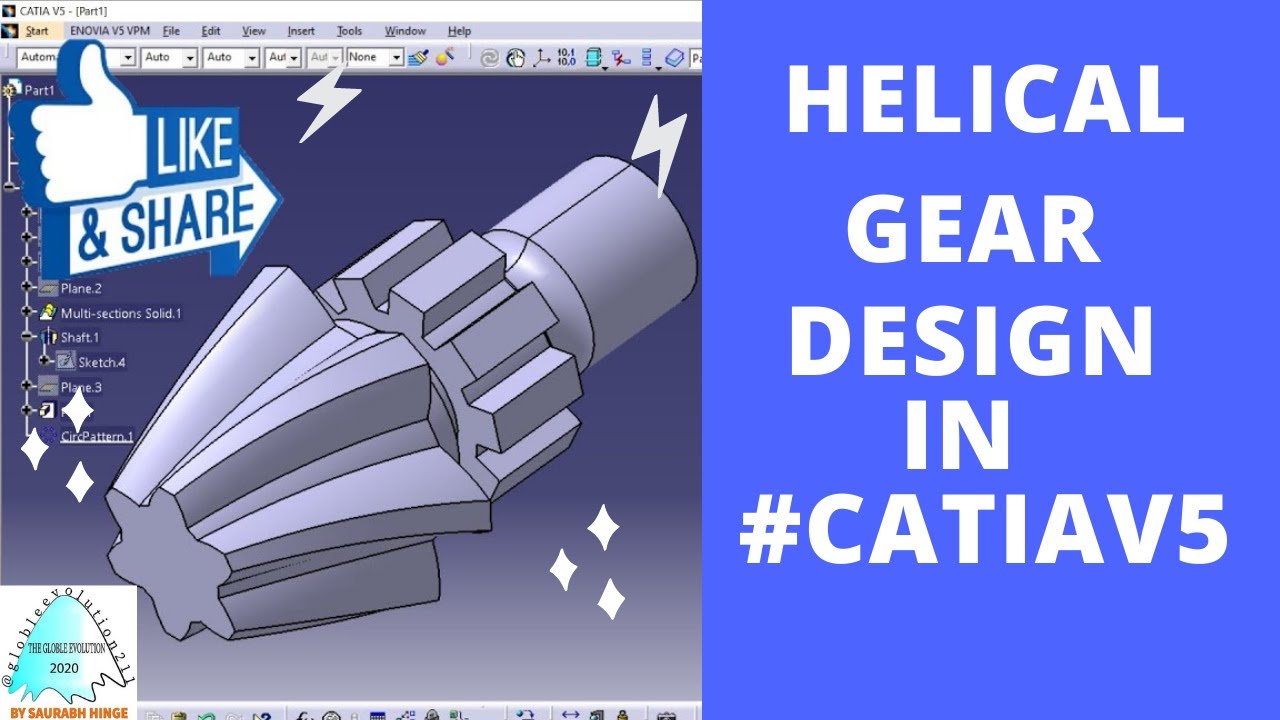The width and height of the screenshot is (1280, 720).
Task: Open the second Auto combo box dropdown arrow
Action: [x=251, y=58]
